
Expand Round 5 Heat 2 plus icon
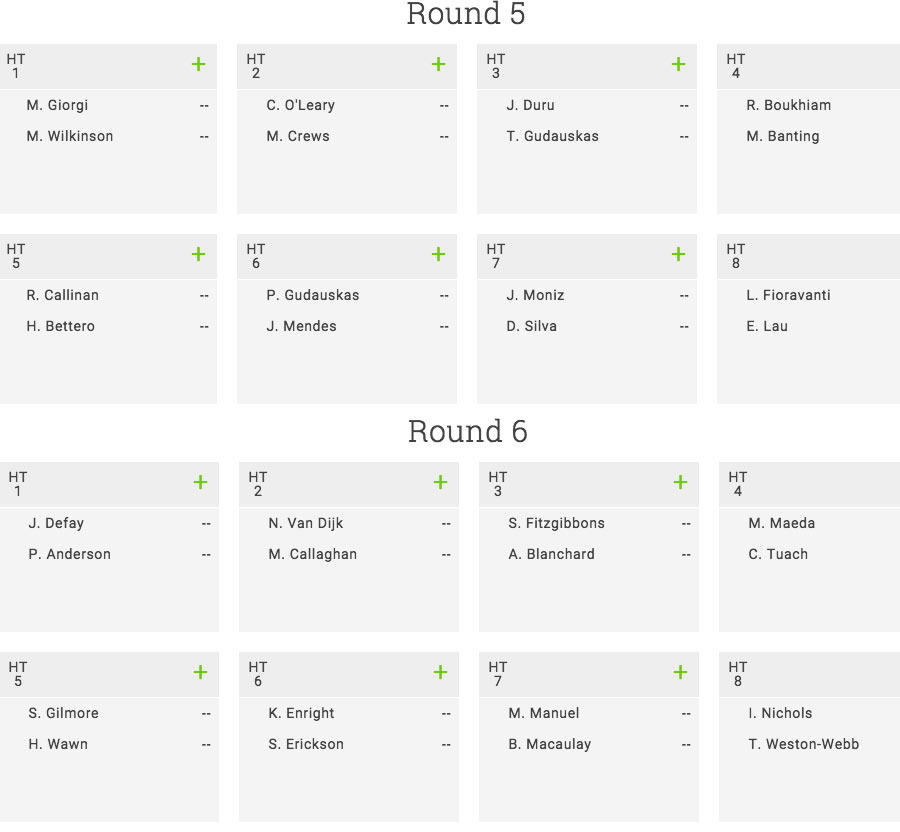pos(439,64)
